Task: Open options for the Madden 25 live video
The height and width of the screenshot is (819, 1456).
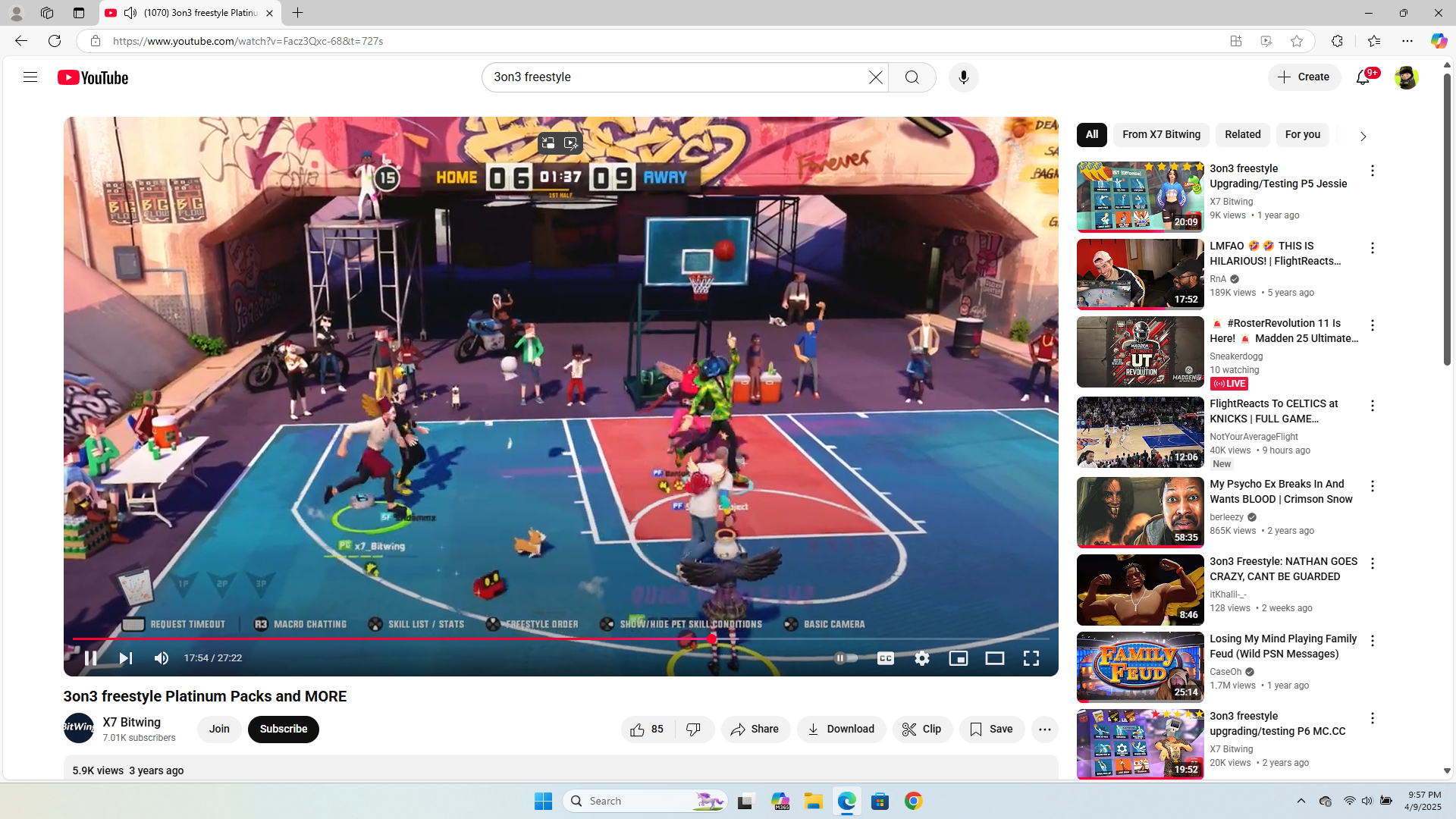Action: pos(1373,326)
